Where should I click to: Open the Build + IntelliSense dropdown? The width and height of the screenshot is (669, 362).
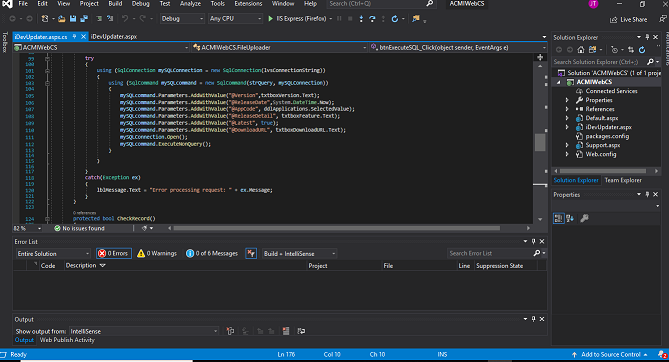299,254
